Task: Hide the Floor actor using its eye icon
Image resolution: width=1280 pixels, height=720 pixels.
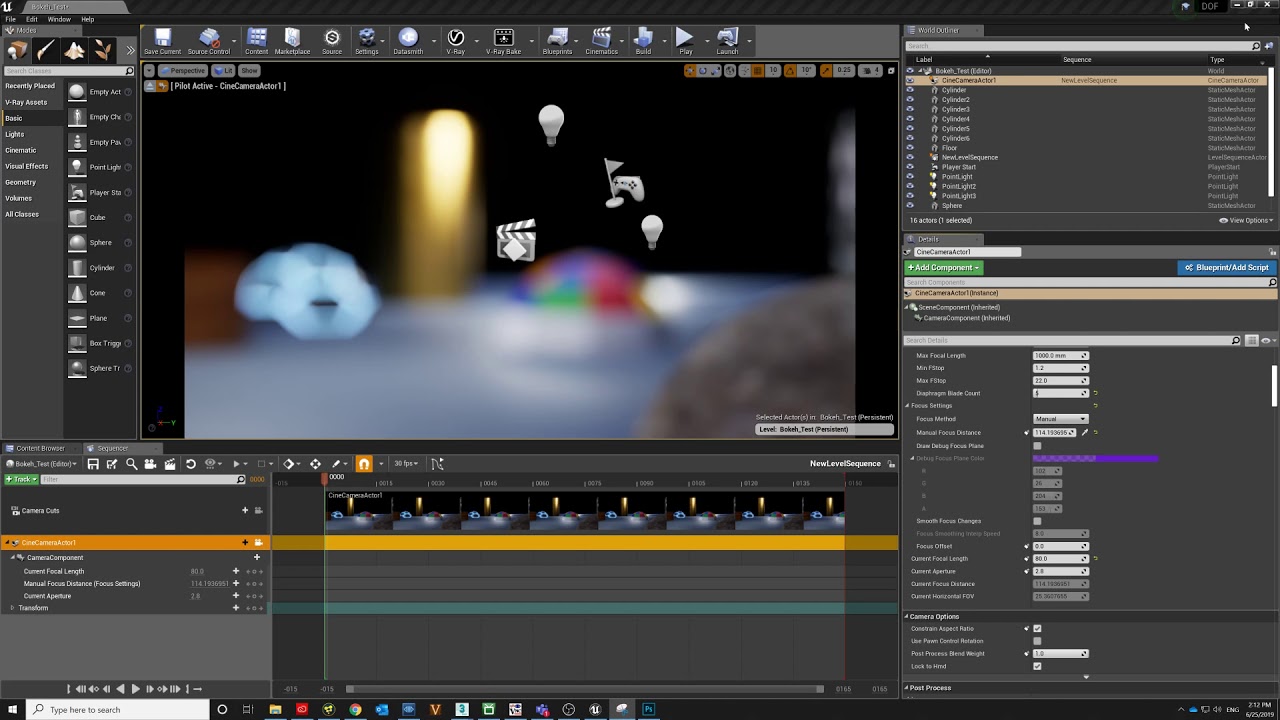Action: tap(910, 148)
